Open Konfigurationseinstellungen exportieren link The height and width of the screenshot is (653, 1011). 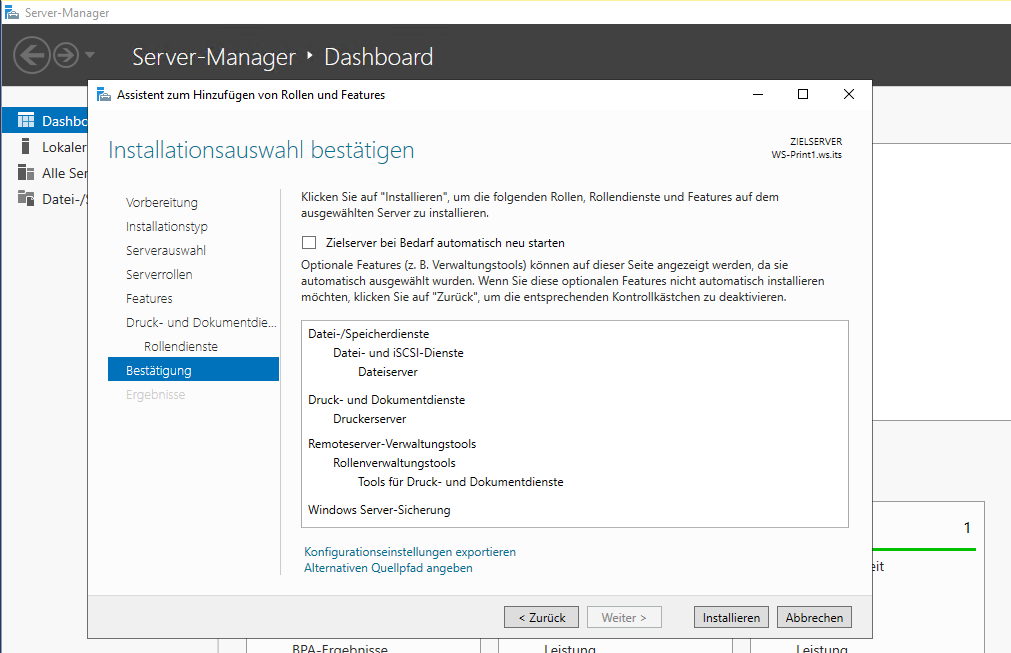(x=410, y=552)
